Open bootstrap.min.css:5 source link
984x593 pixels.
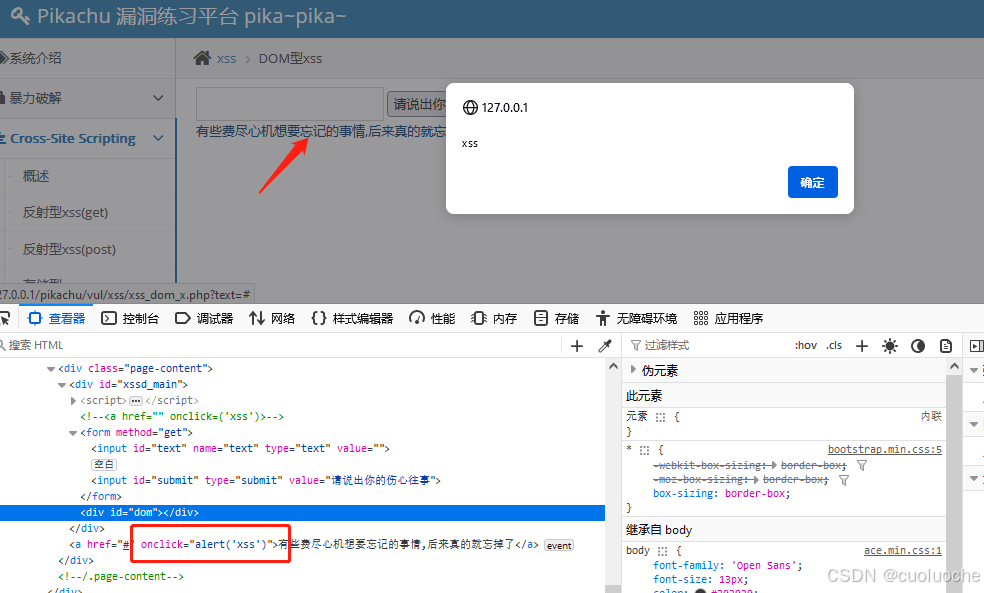click(884, 449)
